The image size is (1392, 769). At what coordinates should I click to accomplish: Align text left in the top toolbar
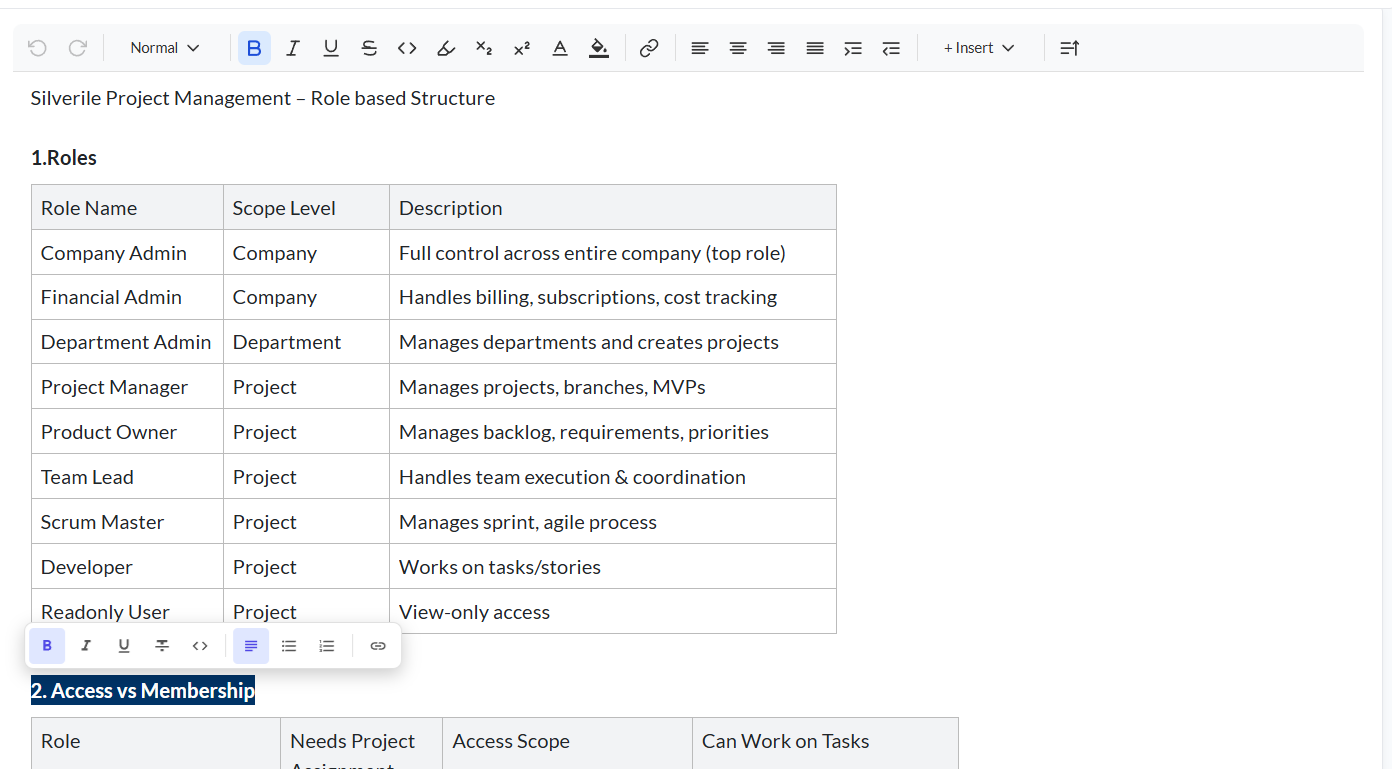point(700,48)
